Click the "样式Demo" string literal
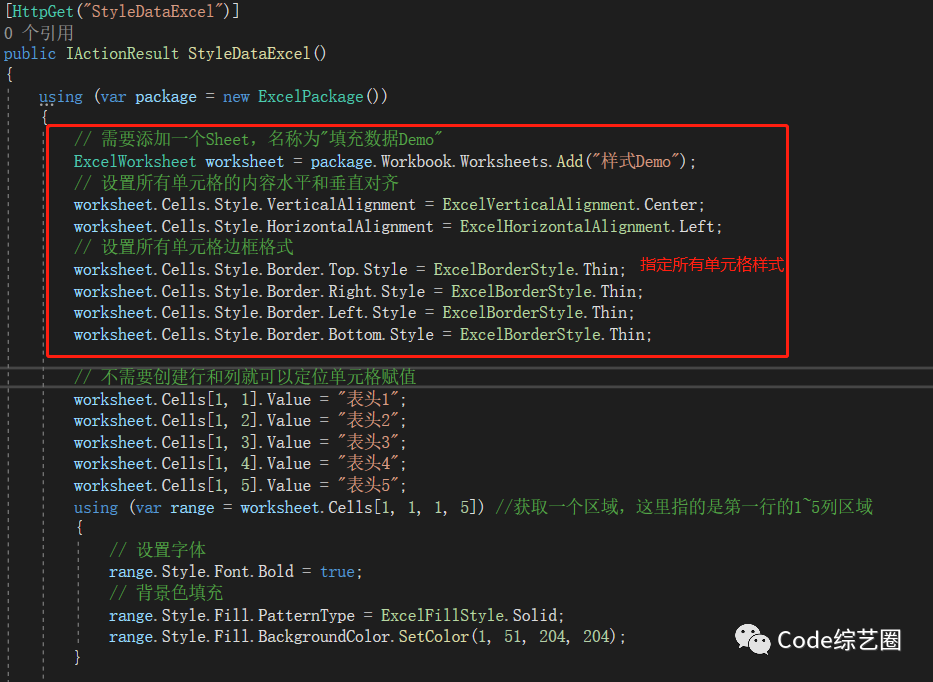 pyautogui.click(x=635, y=161)
